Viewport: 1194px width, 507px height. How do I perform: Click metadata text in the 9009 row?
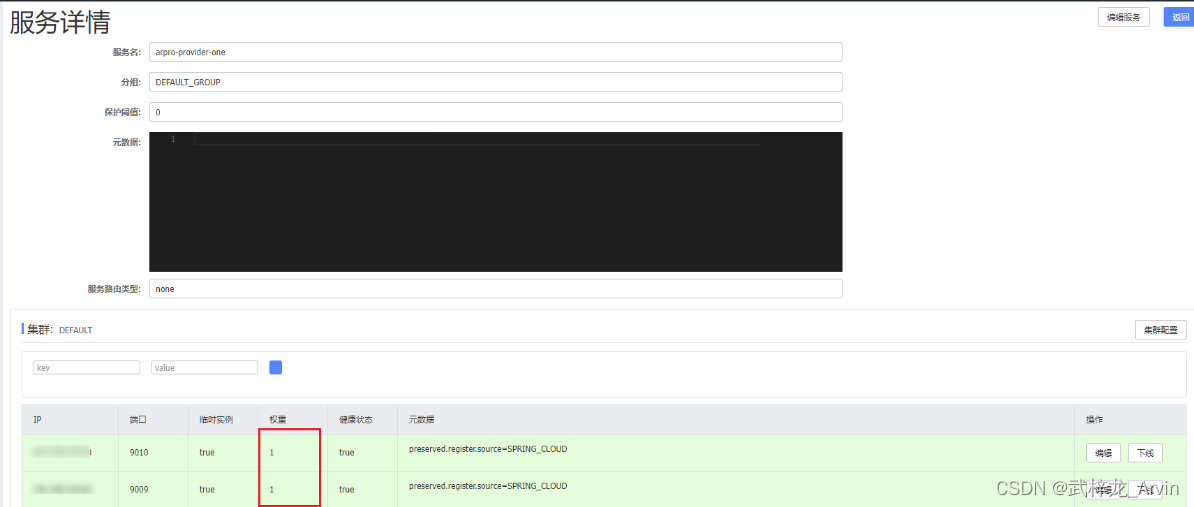click(x=488, y=486)
